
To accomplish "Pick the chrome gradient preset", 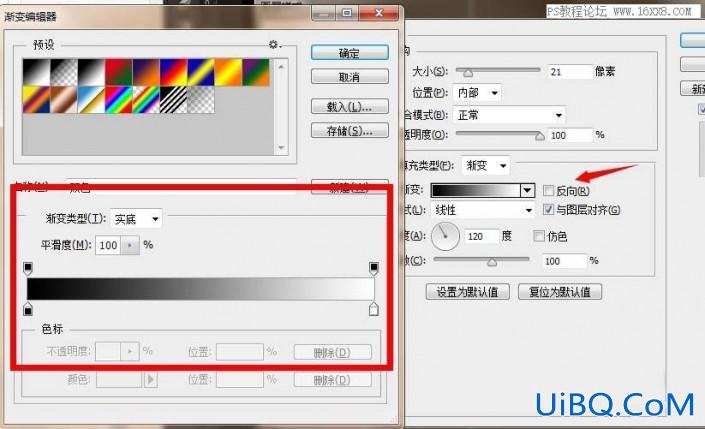I will coord(91,99).
